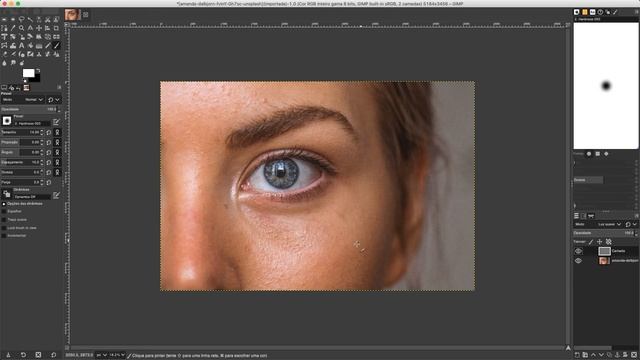Select the Blur/Sharpen drop tool
Viewport: 640px width, 360px height.
[4, 63]
